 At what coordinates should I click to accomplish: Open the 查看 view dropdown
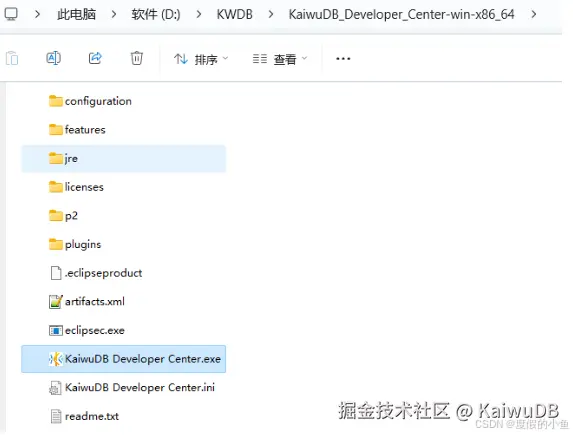point(280,59)
